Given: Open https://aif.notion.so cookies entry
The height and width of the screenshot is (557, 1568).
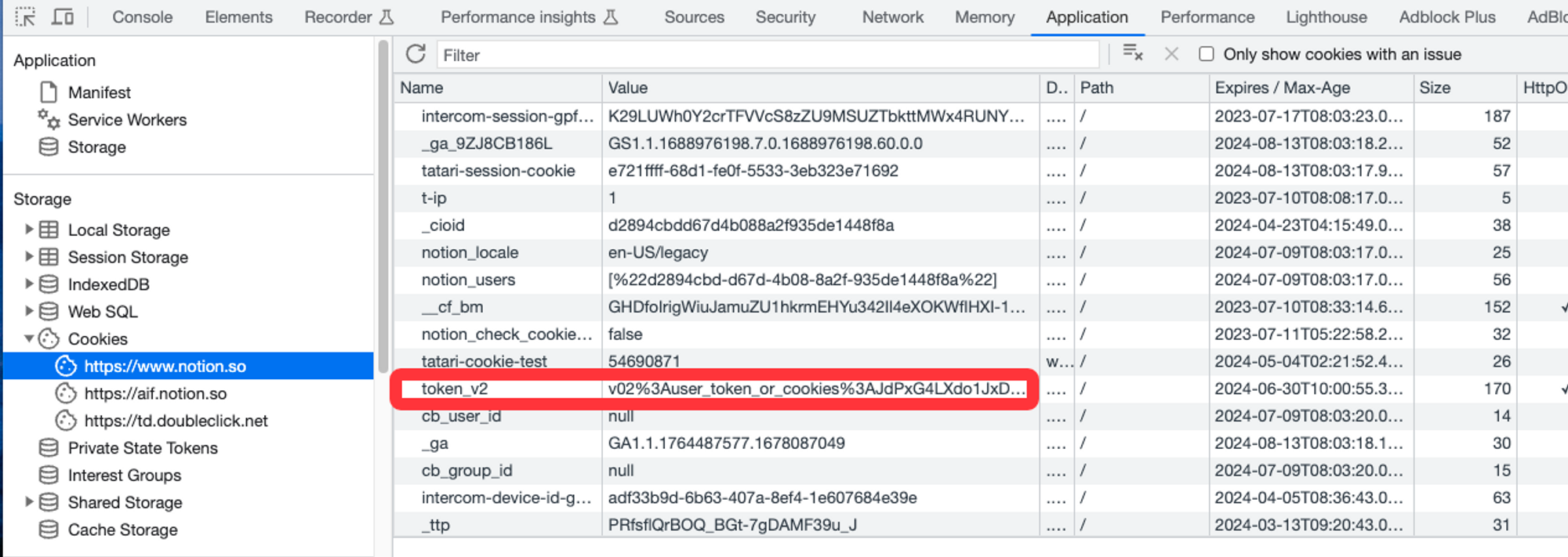Looking at the screenshot, I should 155,393.
